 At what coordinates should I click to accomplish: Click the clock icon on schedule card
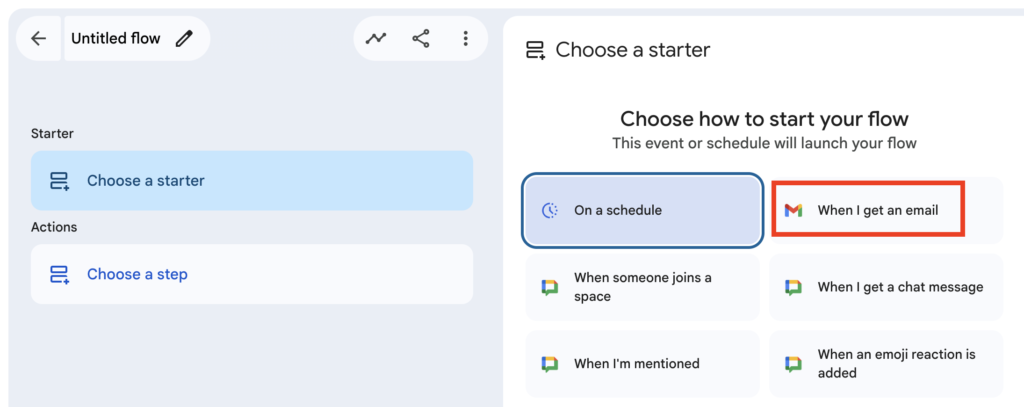tap(549, 211)
